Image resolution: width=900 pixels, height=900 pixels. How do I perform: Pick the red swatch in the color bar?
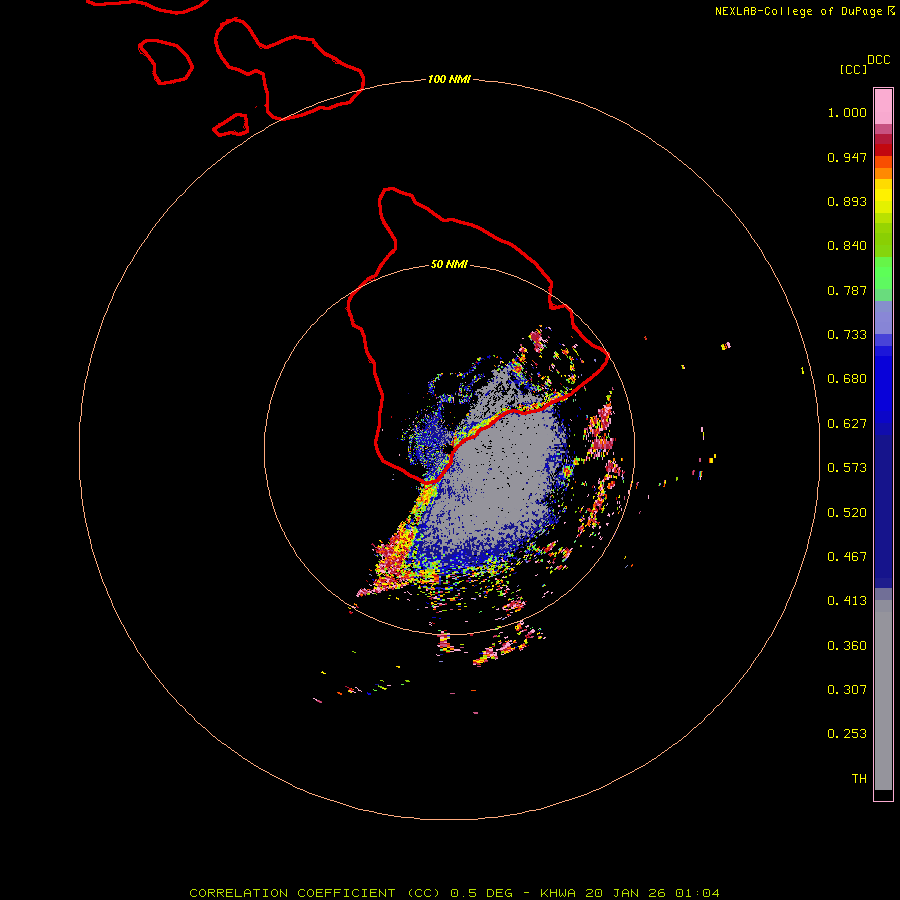(x=883, y=150)
